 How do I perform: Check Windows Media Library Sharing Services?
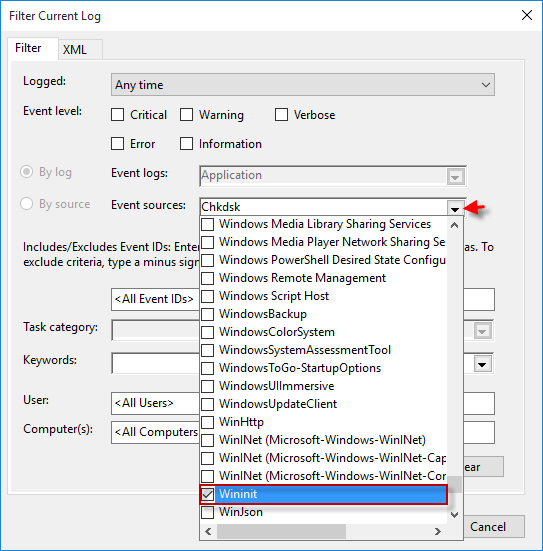(x=208, y=224)
